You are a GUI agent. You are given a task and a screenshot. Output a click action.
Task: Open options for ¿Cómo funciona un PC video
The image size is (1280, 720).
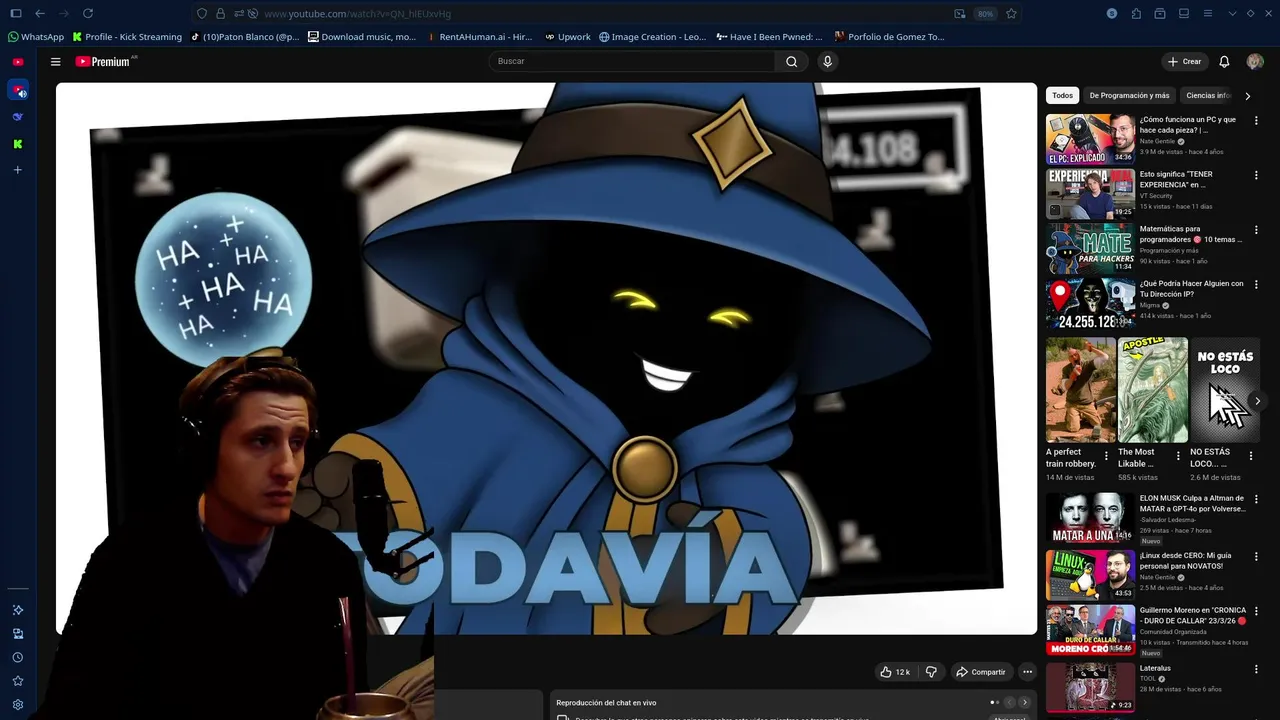[x=1256, y=120]
